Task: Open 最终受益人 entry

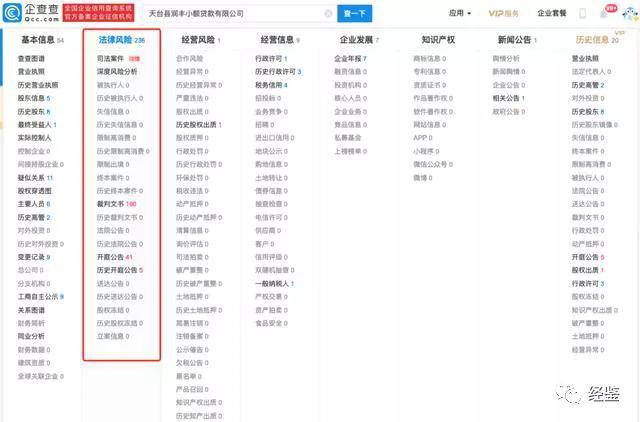Action: pyautogui.click(x=37, y=124)
